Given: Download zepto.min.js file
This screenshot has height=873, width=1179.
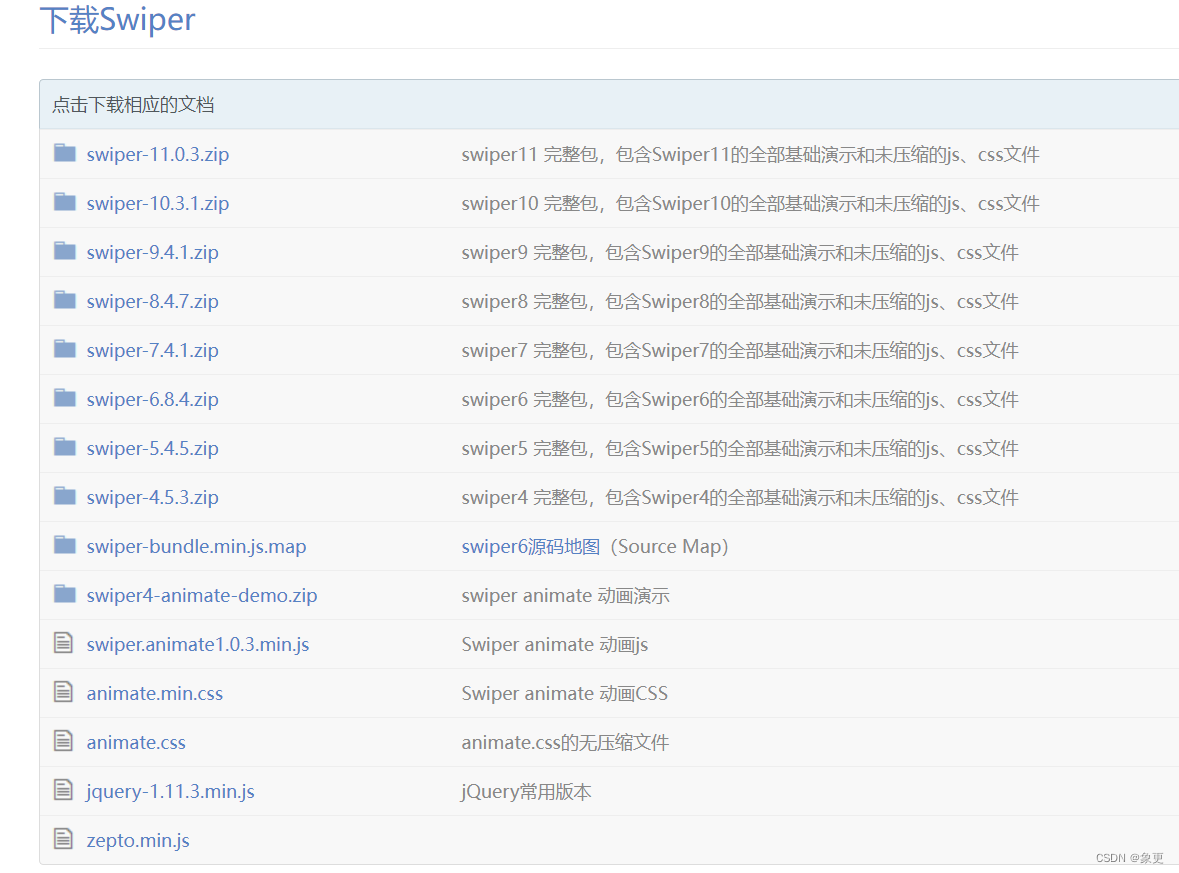Looking at the screenshot, I should (x=138, y=840).
